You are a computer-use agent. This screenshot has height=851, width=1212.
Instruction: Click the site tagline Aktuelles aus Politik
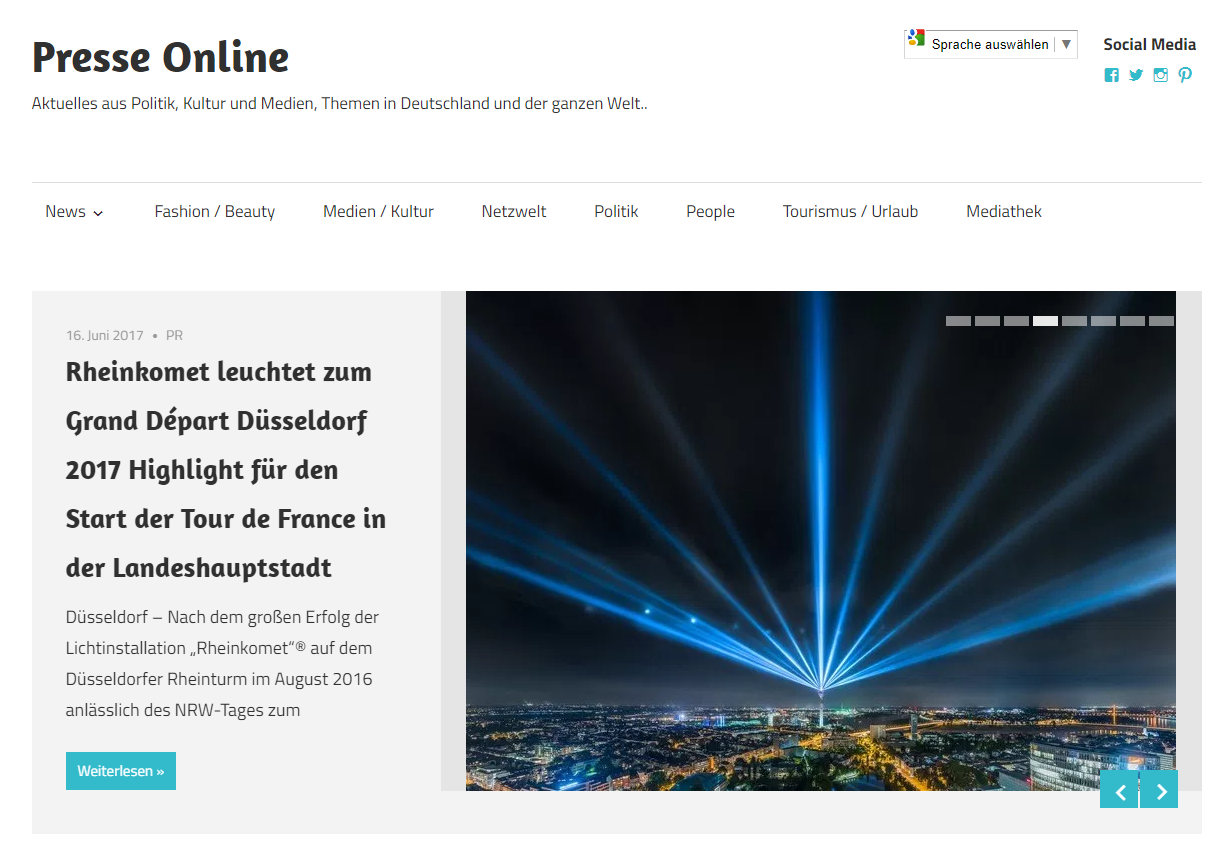pyautogui.click(x=339, y=103)
